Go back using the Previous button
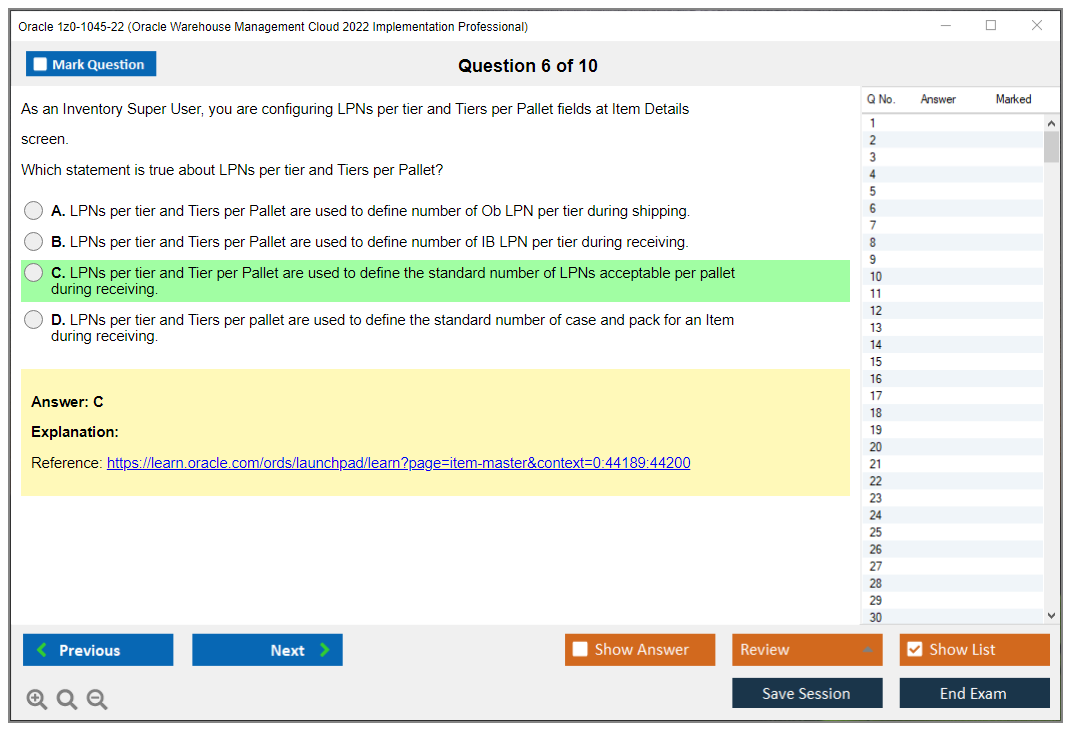Viewport: 1075px width, 735px height. pyautogui.click(x=97, y=649)
